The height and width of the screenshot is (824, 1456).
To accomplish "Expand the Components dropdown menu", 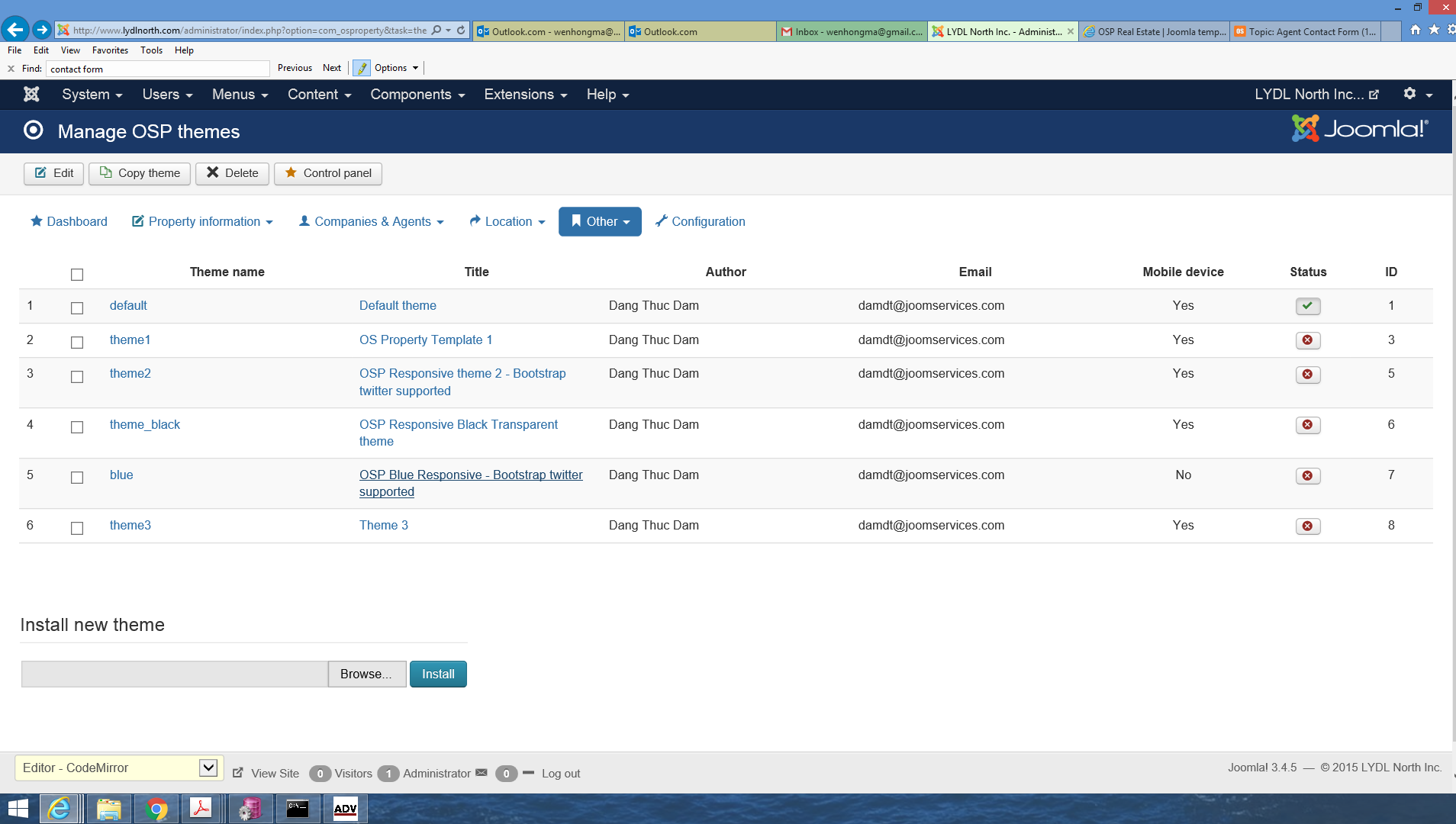I will (x=417, y=95).
